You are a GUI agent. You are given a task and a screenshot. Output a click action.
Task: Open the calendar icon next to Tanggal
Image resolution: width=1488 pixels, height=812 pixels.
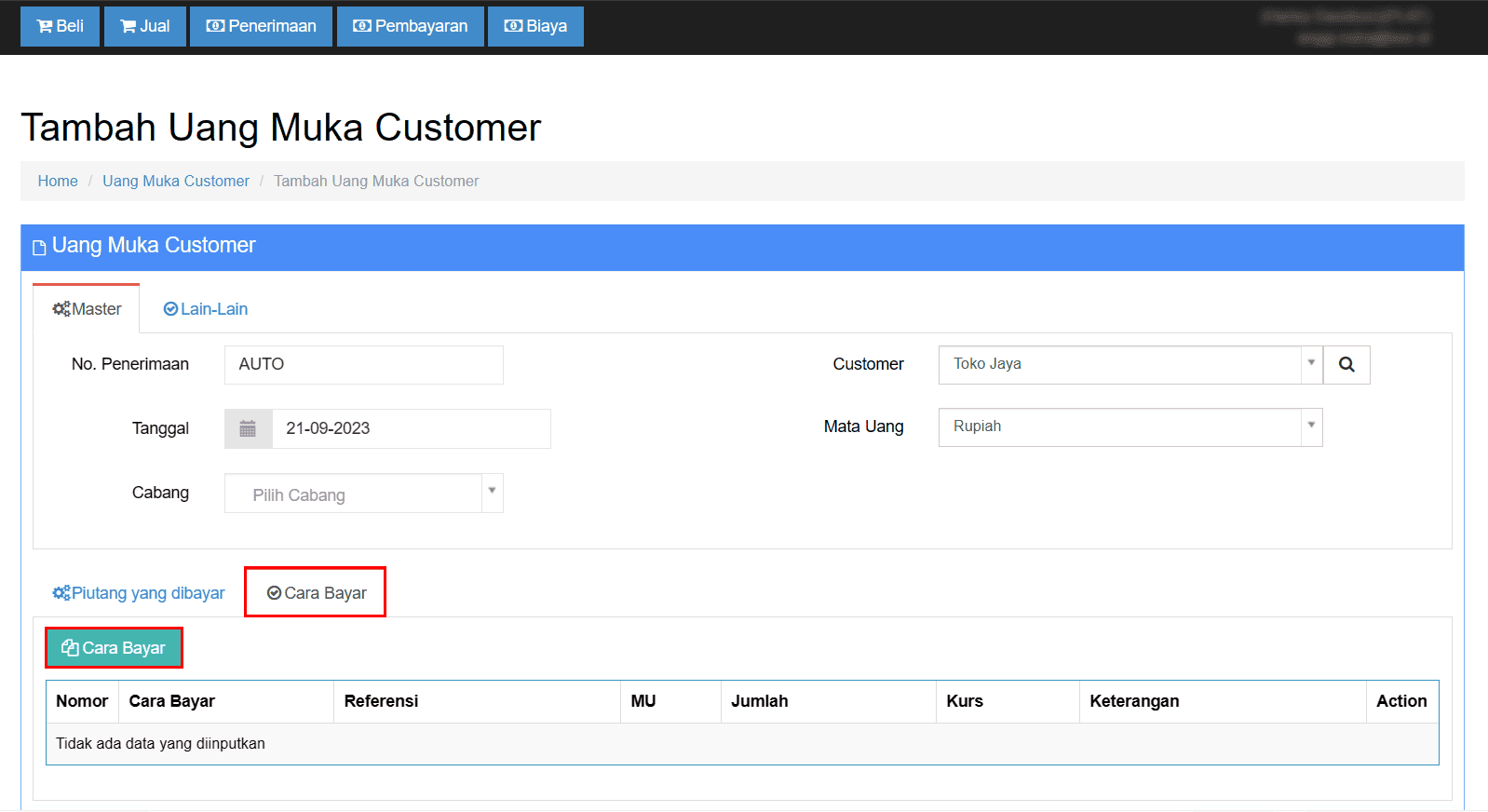click(x=248, y=428)
